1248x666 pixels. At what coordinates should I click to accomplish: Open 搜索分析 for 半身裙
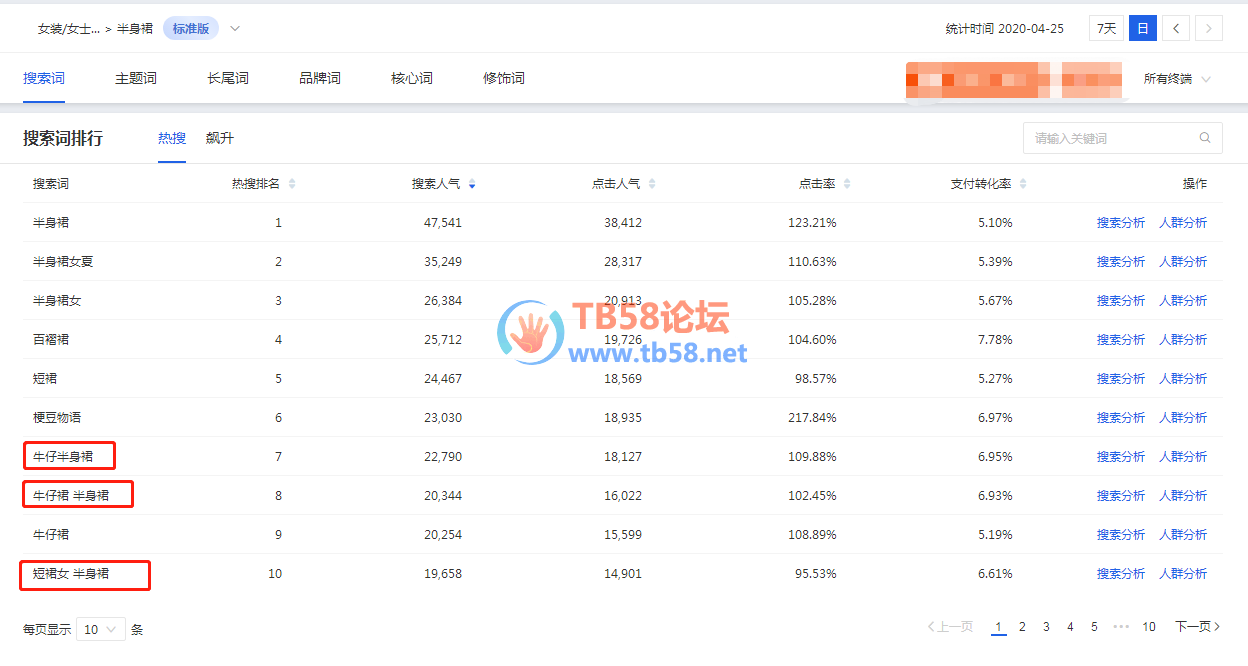click(x=1121, y=223)
